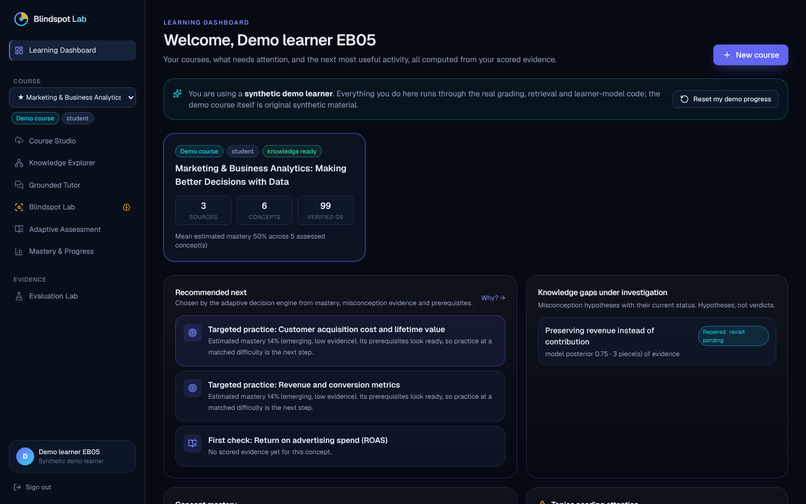Click the Customer acquisition cost practice icon
Viewport: 806px width, 504px height.
(193, 333)
